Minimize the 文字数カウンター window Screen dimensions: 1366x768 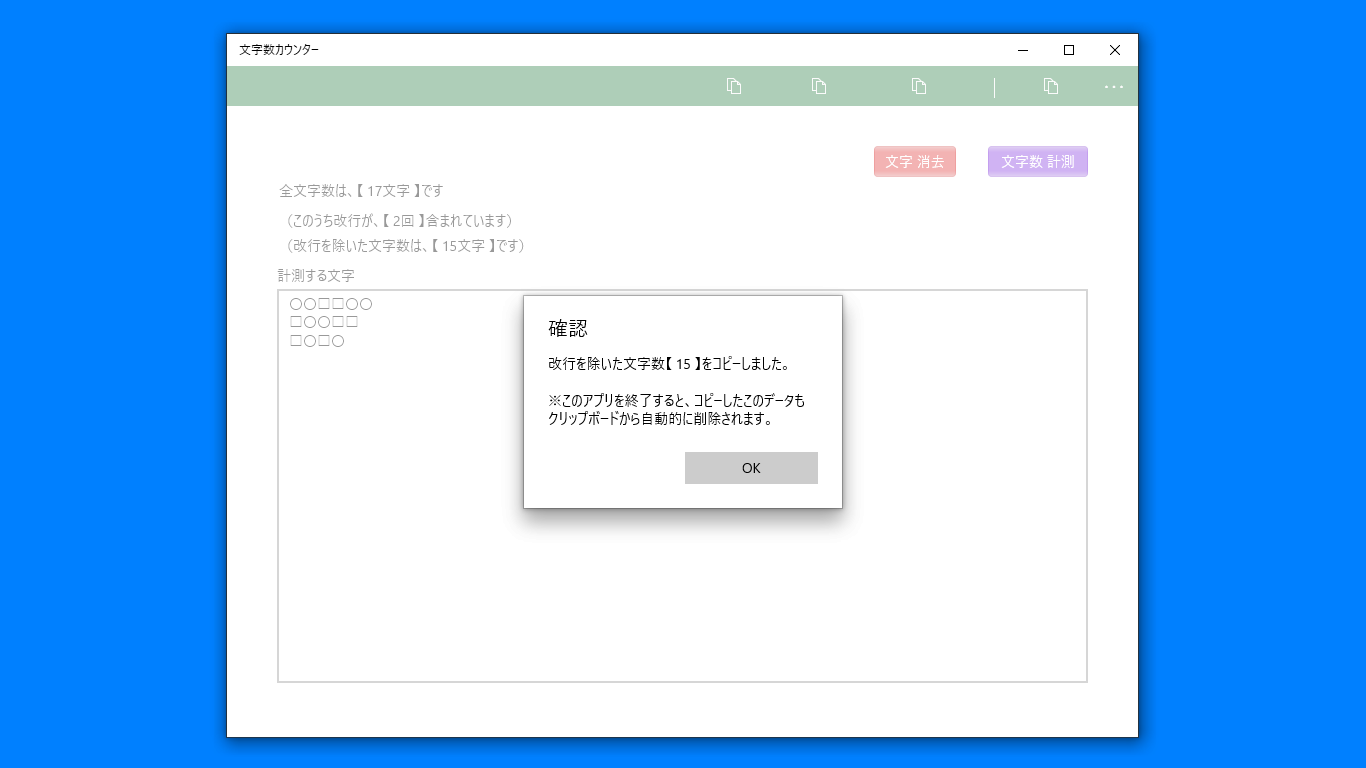[1021, 49]
